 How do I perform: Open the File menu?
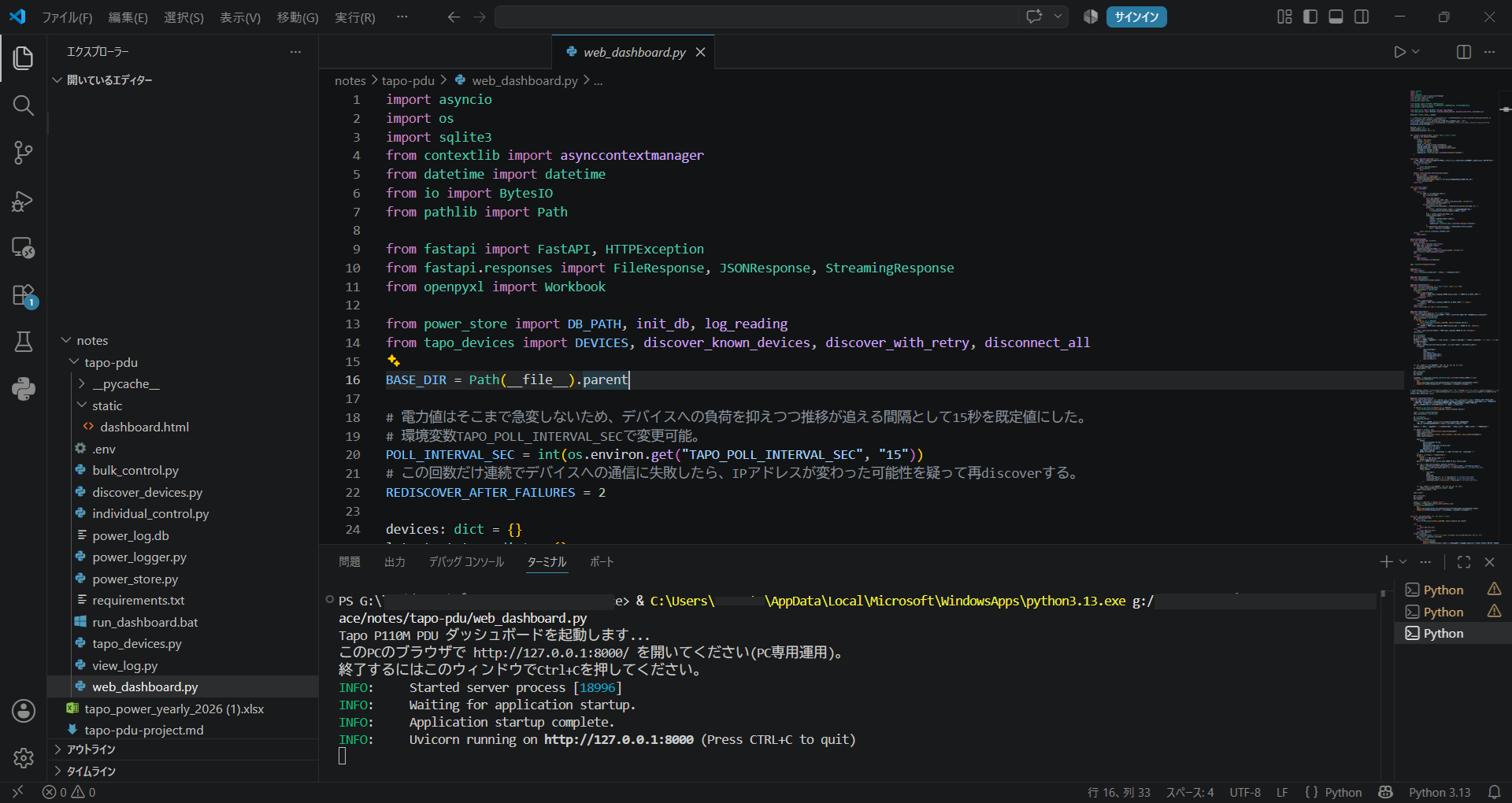pyautogui.click(x=67, y=17)
